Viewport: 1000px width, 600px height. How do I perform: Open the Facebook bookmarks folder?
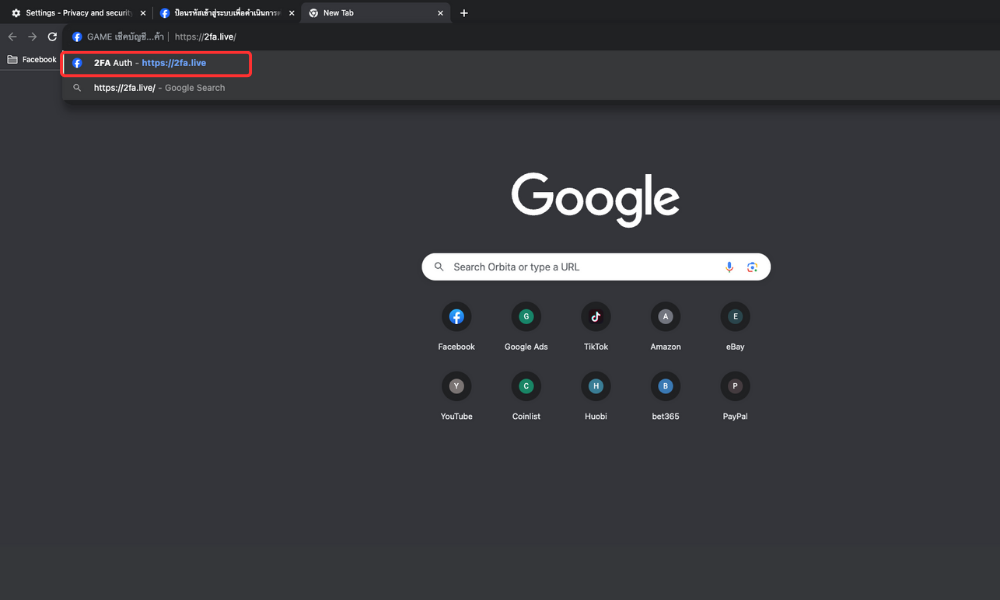pyautogui.click(x=32, y=59)
